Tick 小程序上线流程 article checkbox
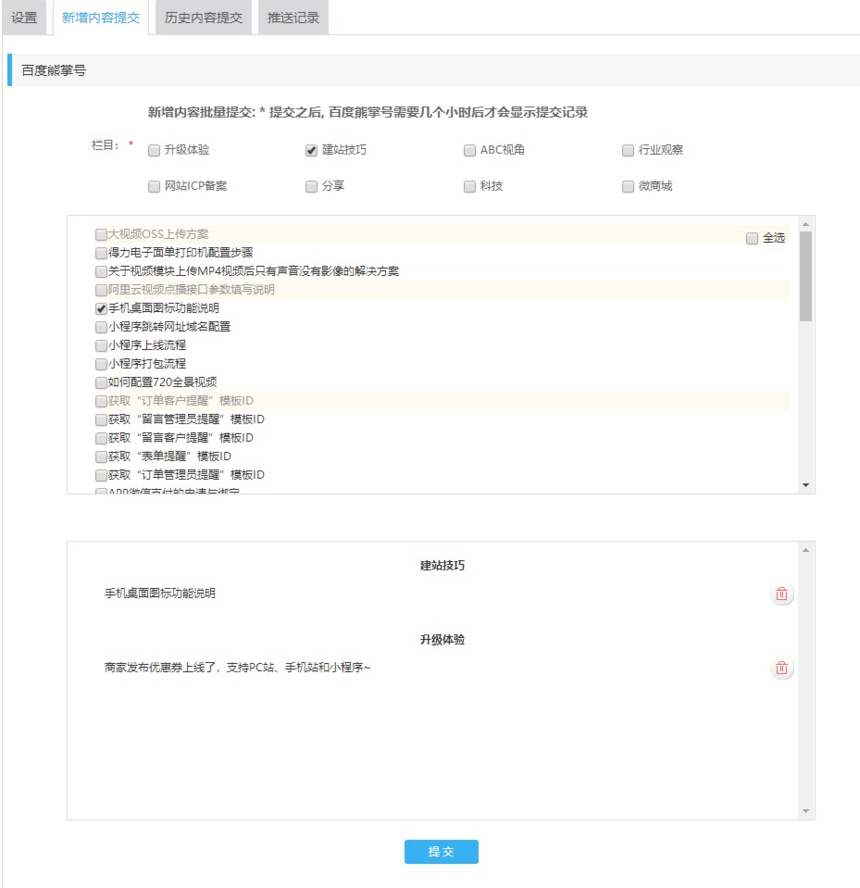 coord(101,345)
